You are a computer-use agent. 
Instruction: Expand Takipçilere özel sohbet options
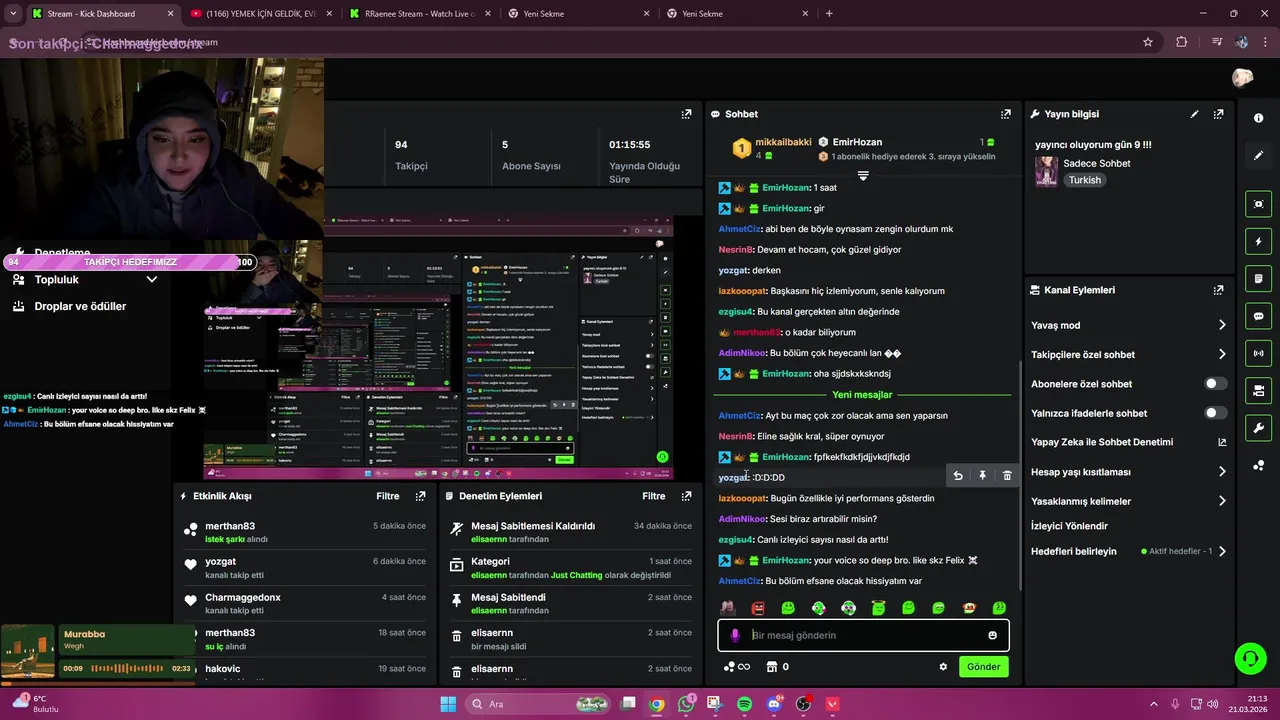(x=1222, y=354)
